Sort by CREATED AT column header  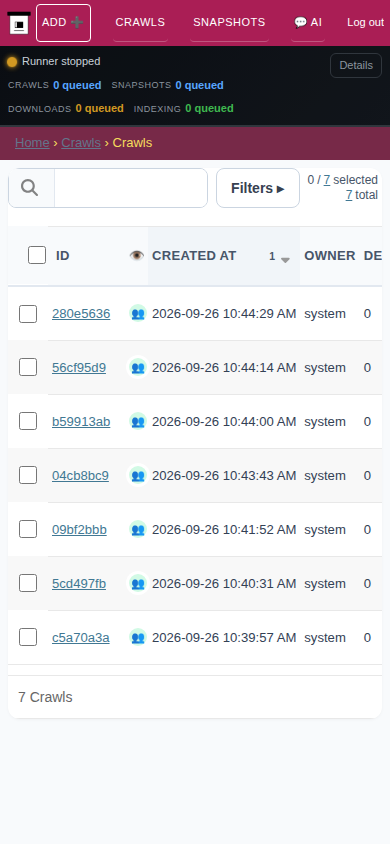194,256
